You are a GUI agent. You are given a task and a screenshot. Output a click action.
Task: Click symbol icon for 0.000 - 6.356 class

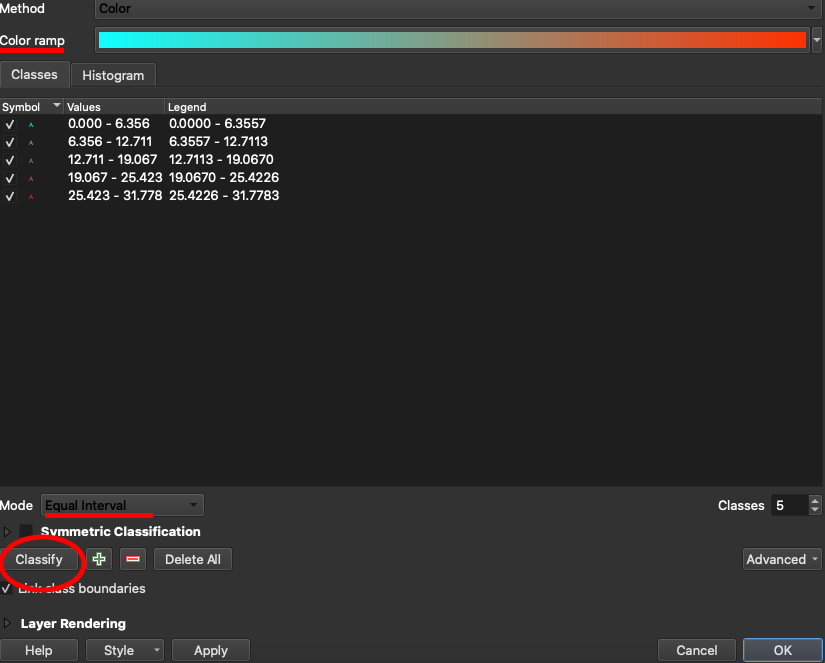pos(31,125)
